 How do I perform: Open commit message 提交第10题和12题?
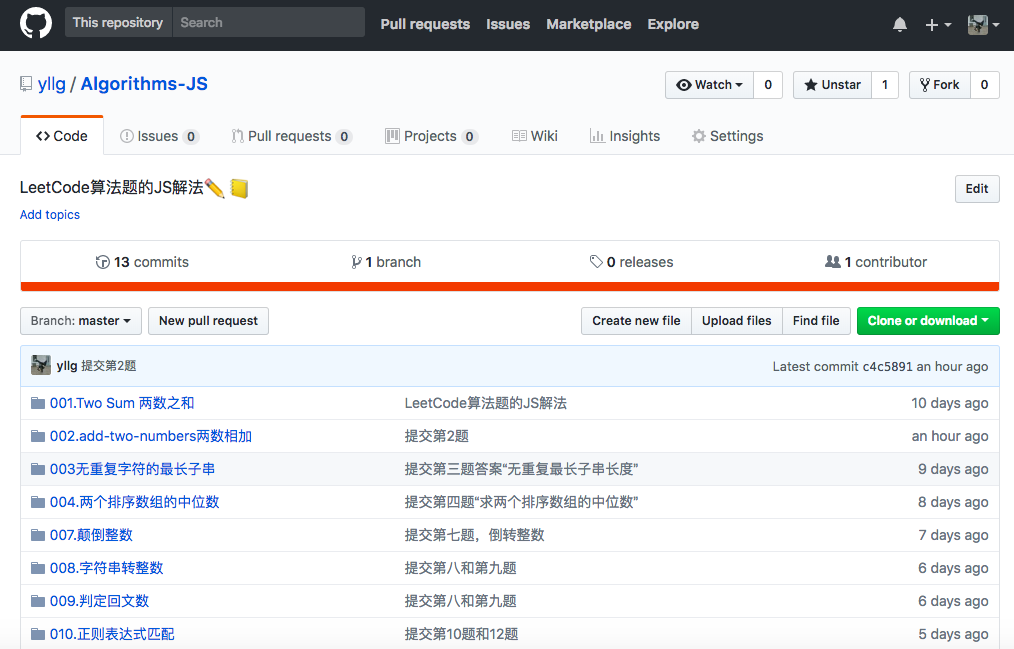coord(462,634)
